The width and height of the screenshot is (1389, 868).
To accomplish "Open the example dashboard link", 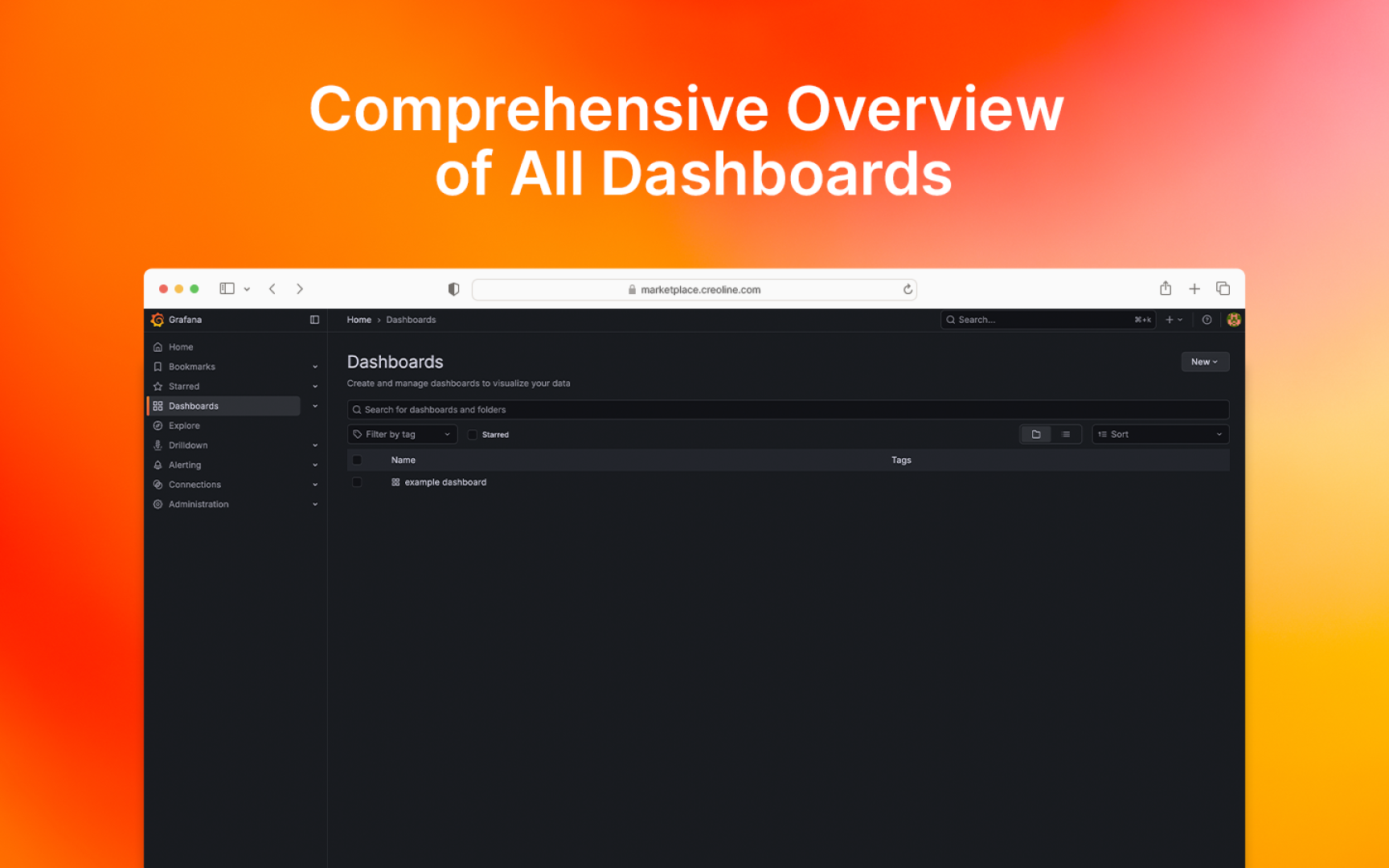I will coord(445,482).
